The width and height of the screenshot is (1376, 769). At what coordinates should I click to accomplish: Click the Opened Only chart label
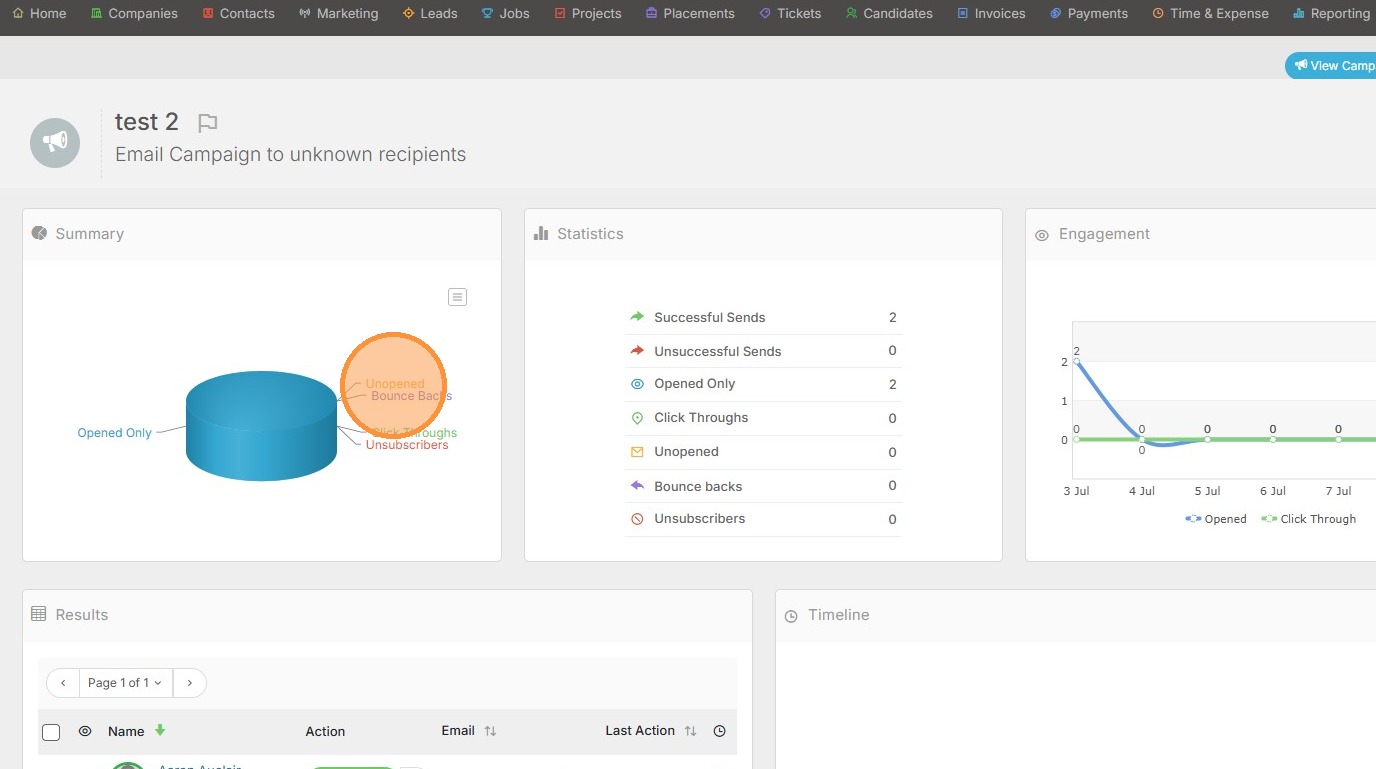tap(115, 433)
